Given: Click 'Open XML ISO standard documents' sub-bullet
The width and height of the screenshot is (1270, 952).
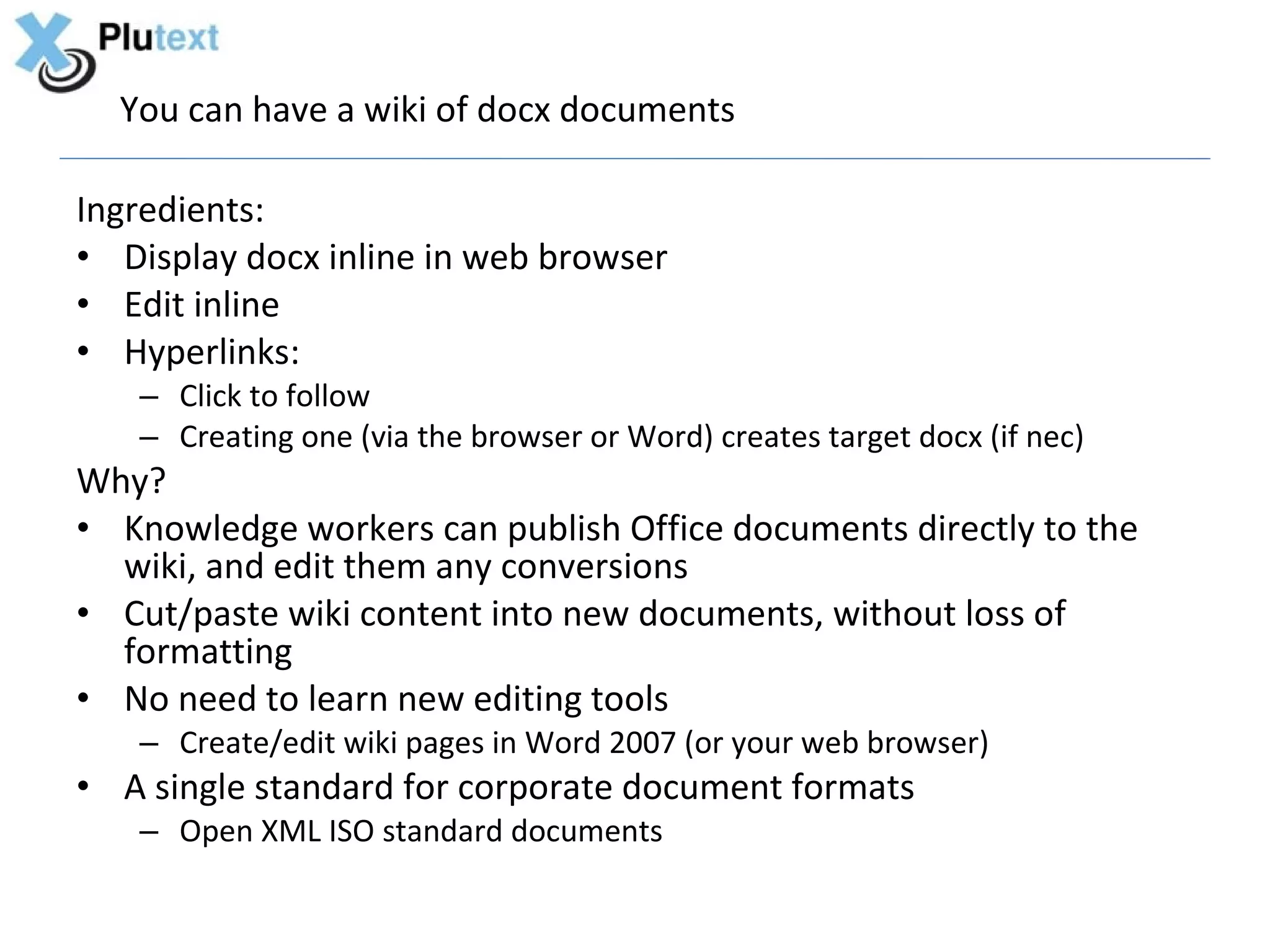Looking at the screenshot, I should pyautogui.click(x=421, y=831).
